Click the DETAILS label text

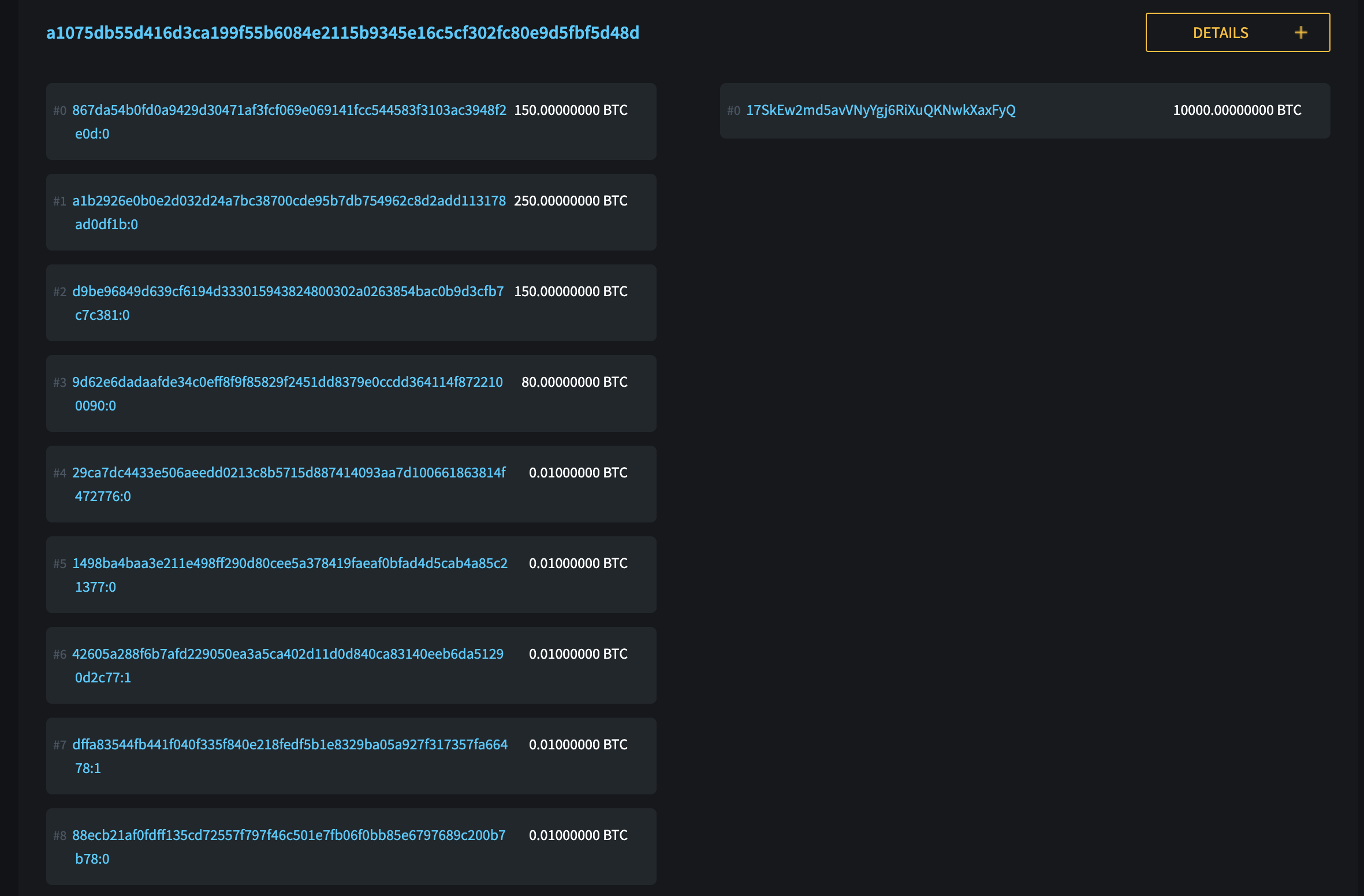pyautogui.click(x=1220, y=33)
